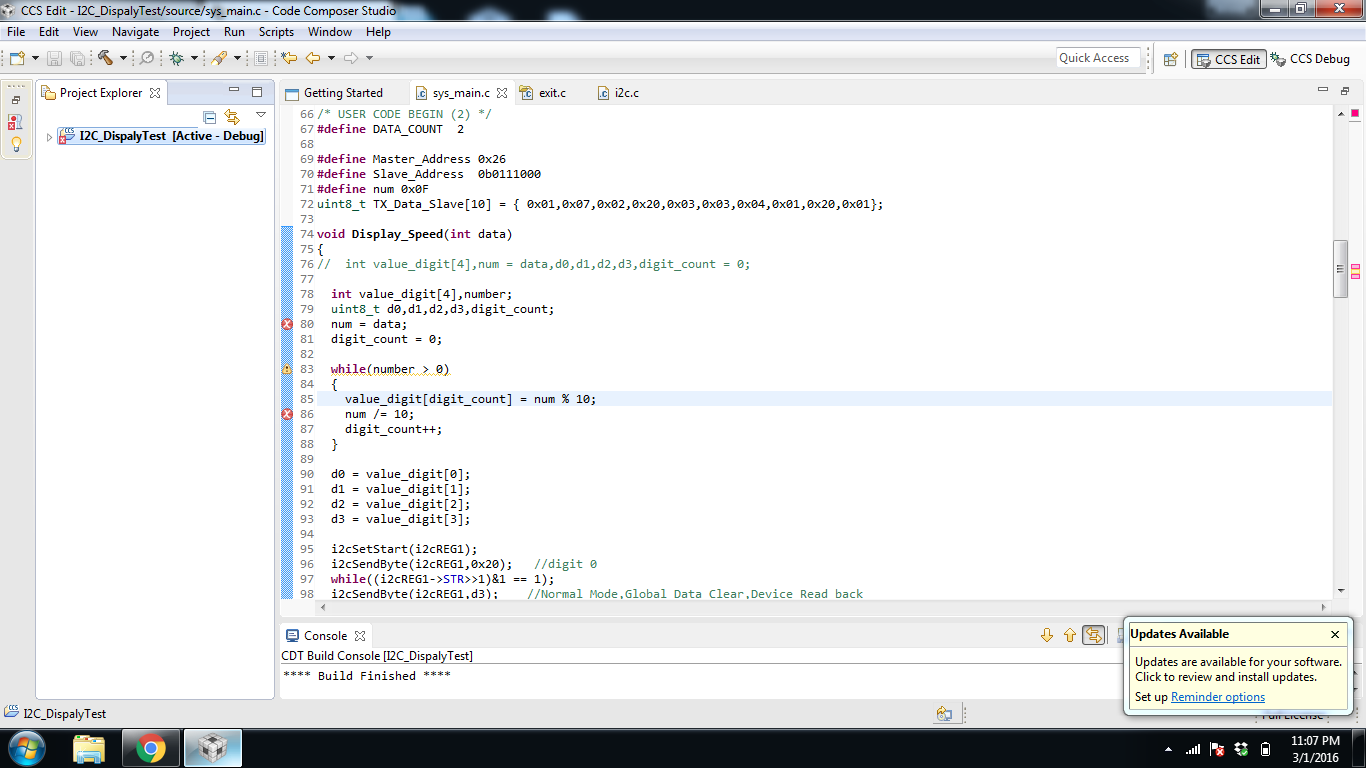
Task: Switch to the CCS Debug perspective
Action: (1310, 59)
